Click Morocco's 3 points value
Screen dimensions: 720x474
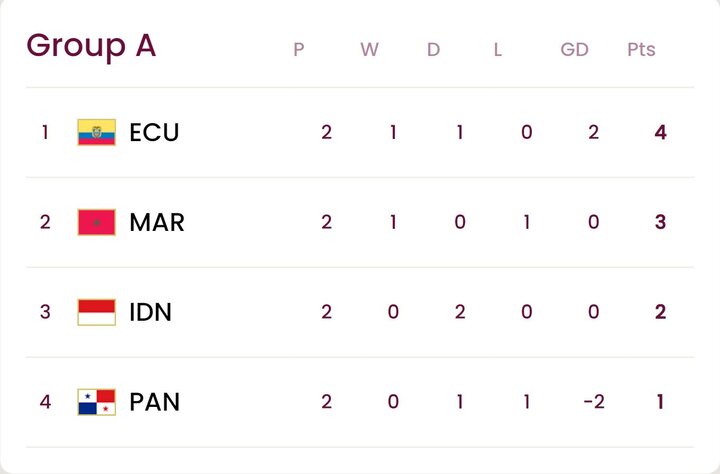point(660,222)
